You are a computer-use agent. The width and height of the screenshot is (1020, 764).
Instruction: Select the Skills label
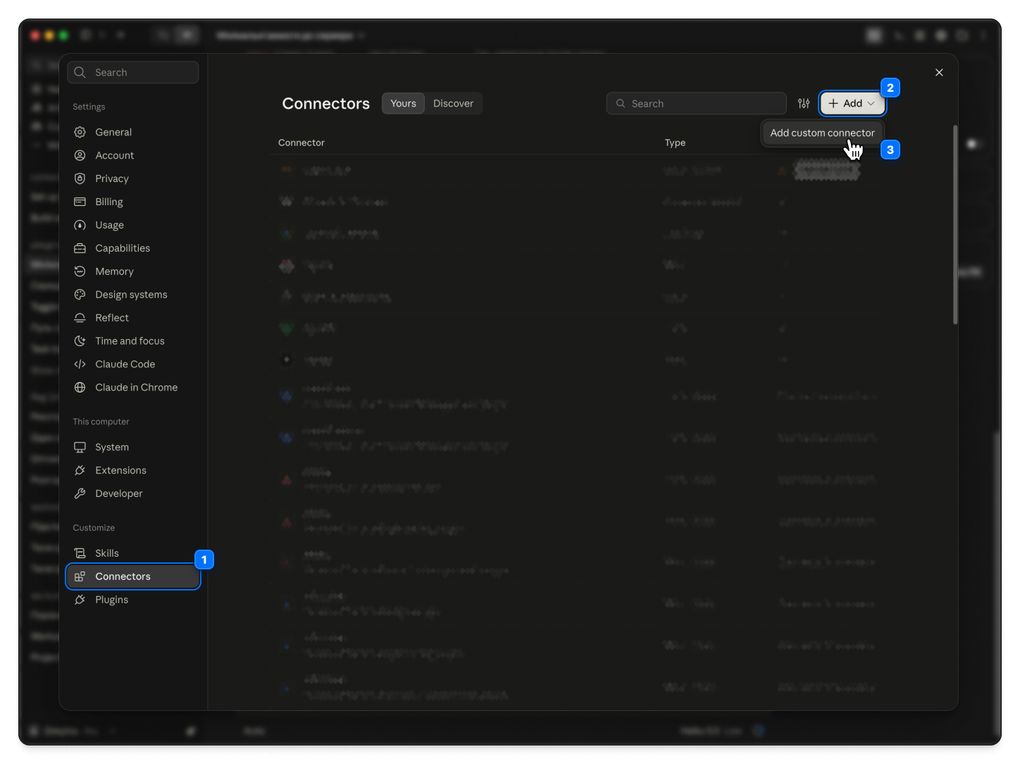click(107, 553)
